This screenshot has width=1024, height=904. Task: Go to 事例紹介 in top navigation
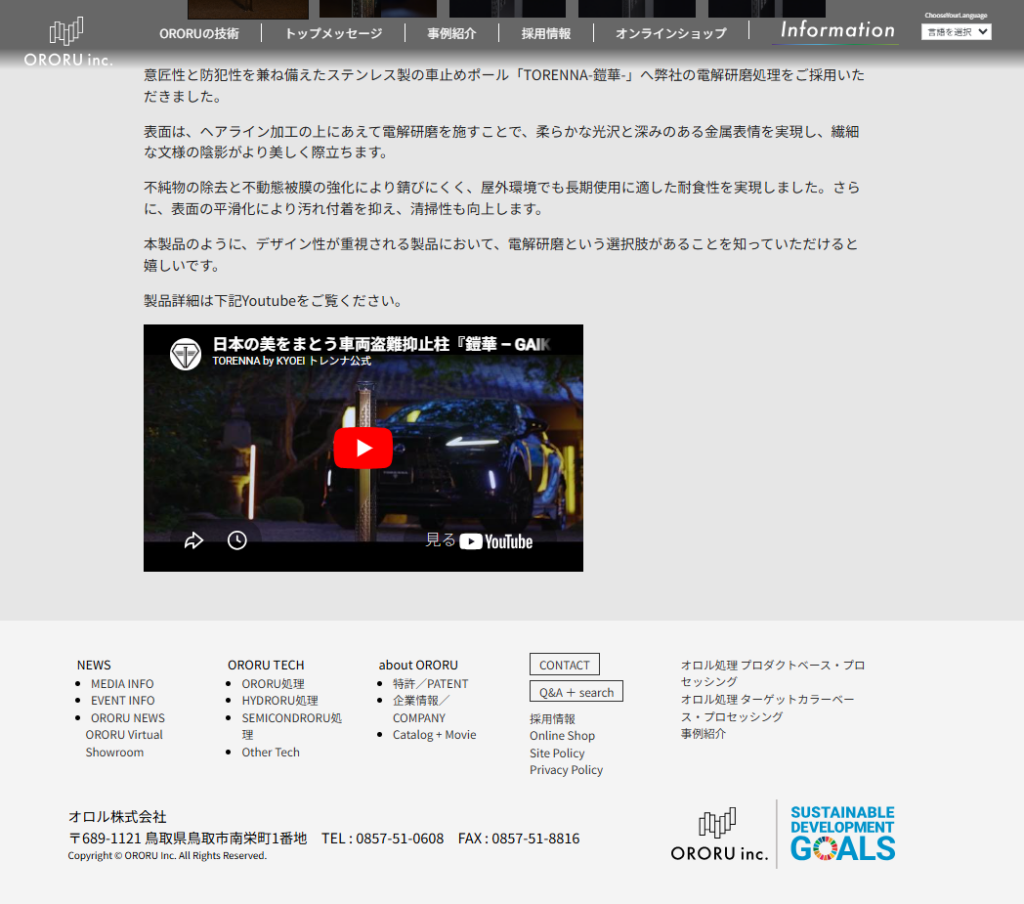point(452,33)
